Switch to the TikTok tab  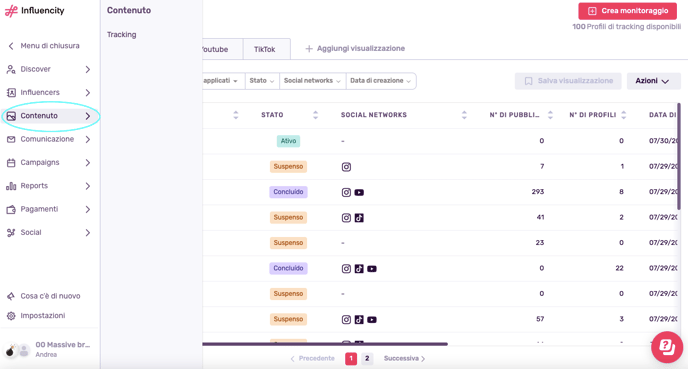point(265,49)
